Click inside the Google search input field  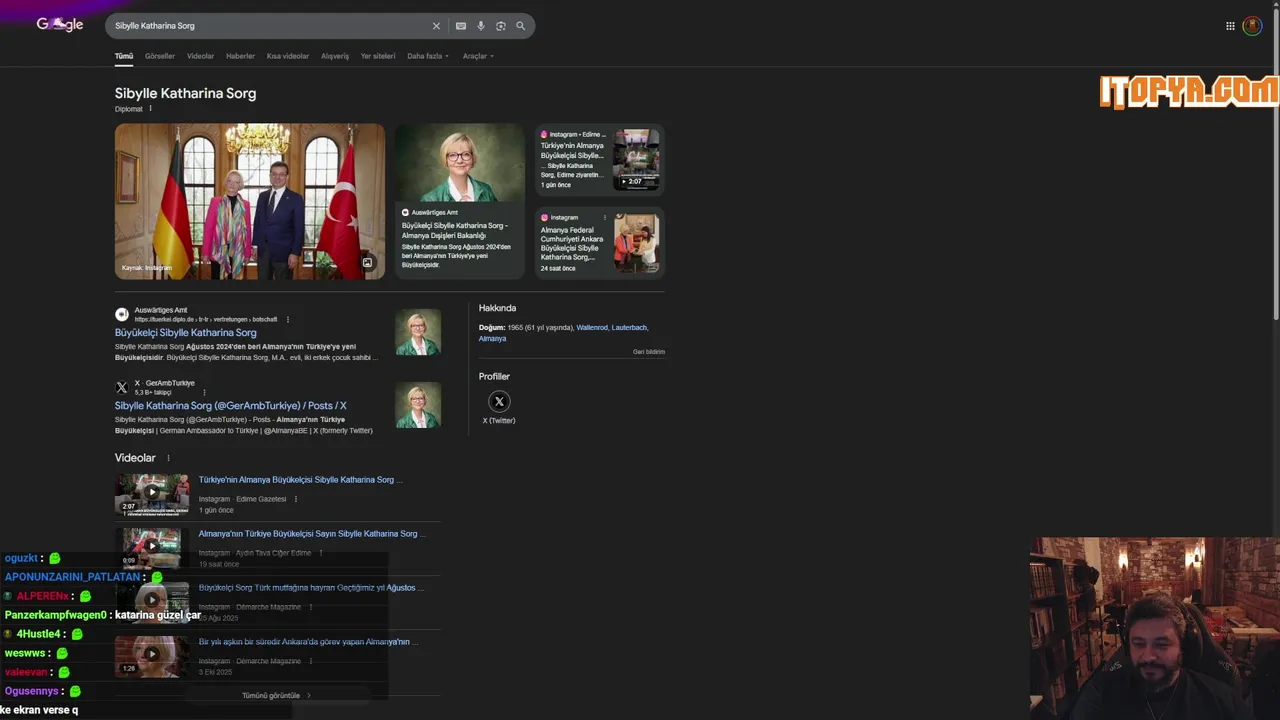tap(270, 26)
